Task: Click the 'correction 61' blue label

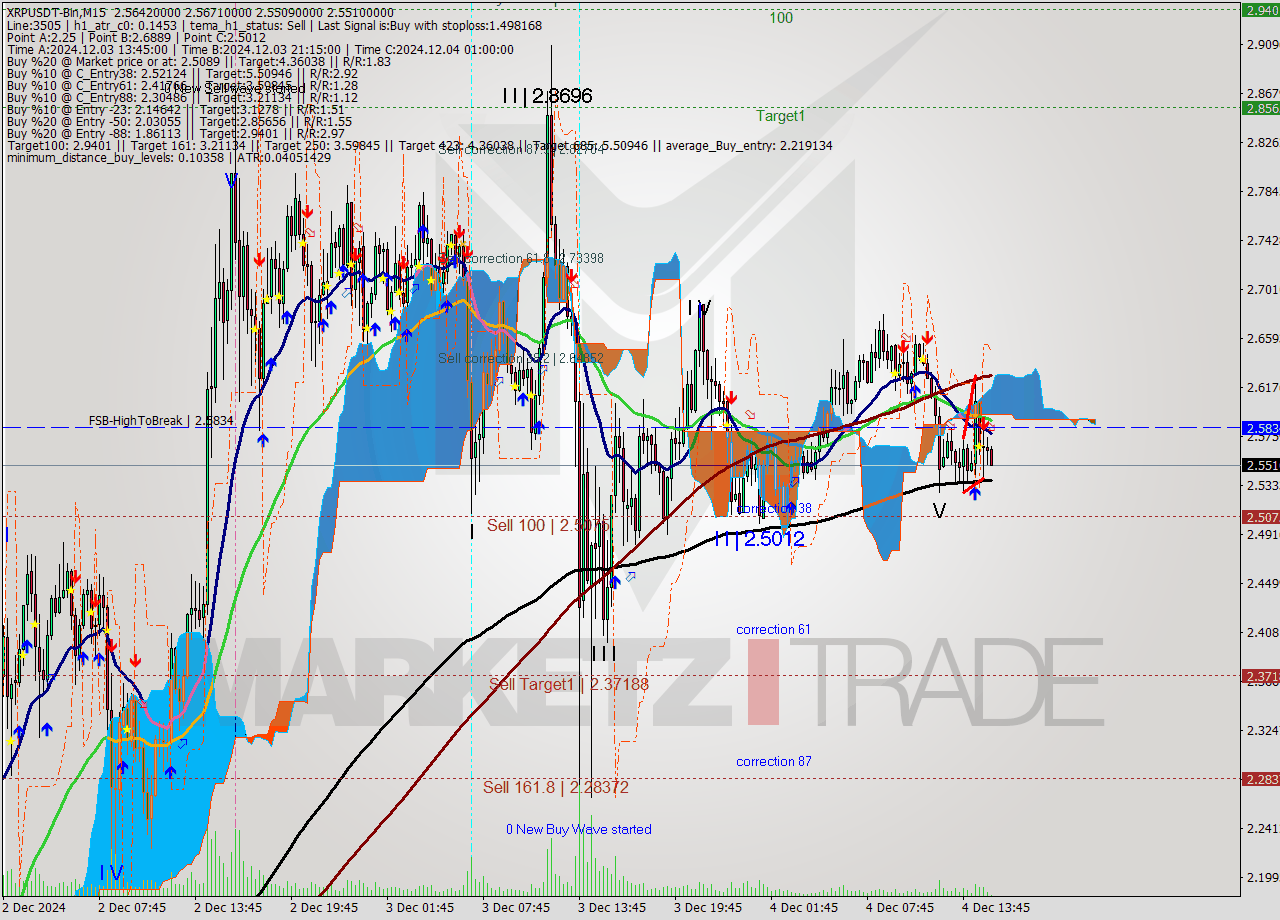Action: click(x=773, y=629)
